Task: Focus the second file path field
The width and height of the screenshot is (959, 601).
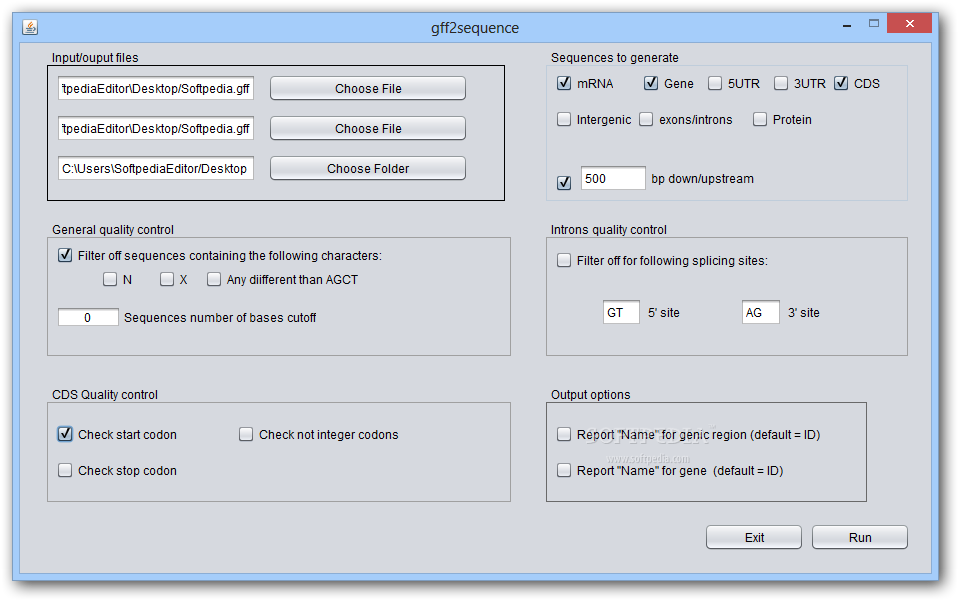Action: click(x=156, y=128)
